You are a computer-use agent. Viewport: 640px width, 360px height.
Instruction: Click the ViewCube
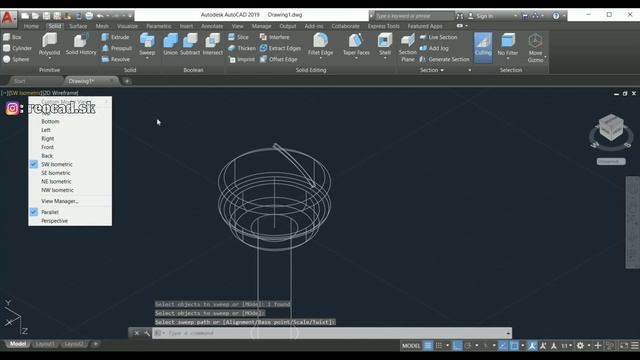click(x=611, y=128)
